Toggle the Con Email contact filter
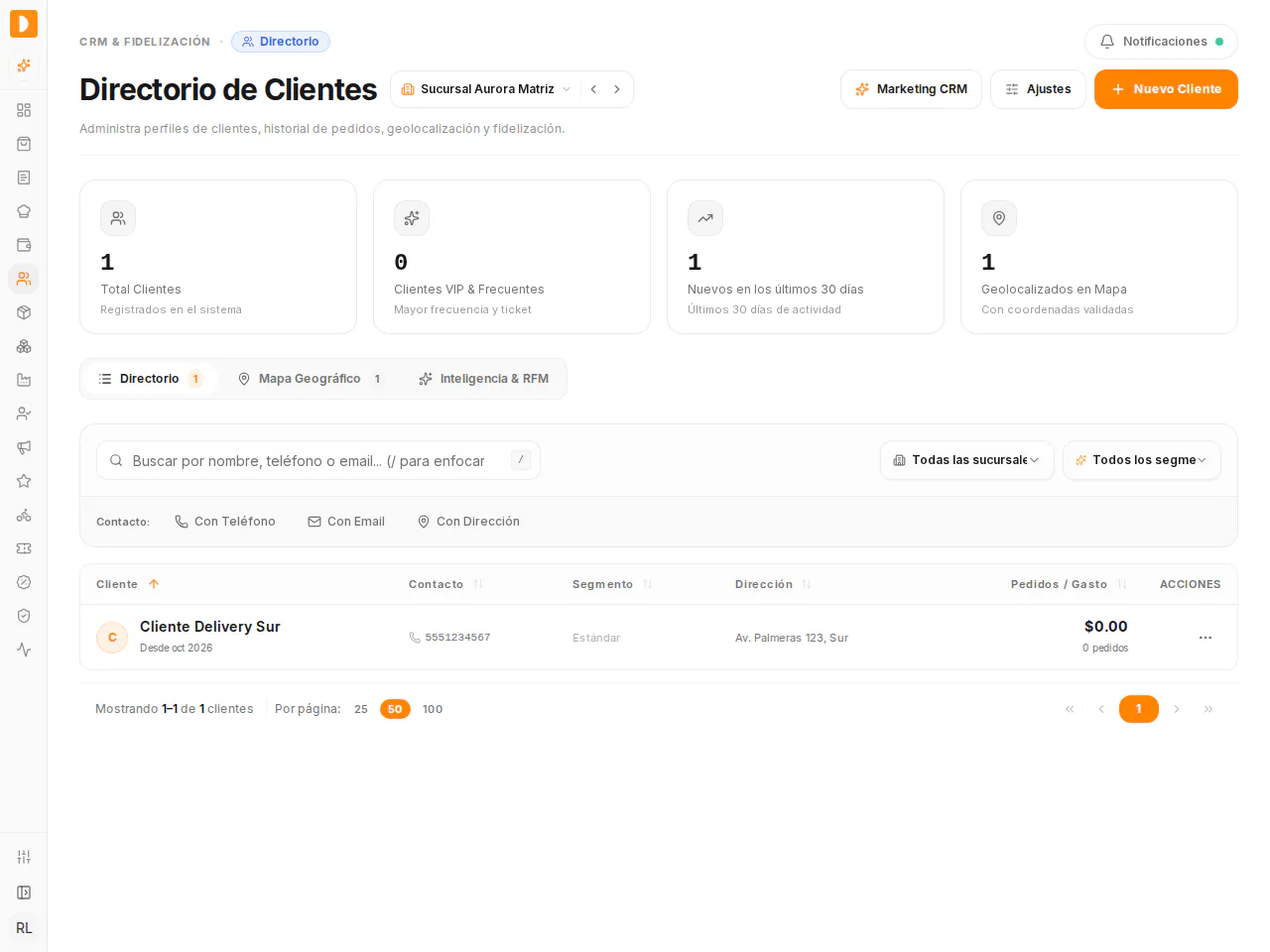The width and height of the screenshot is (1270, 952). click(346, 522)
